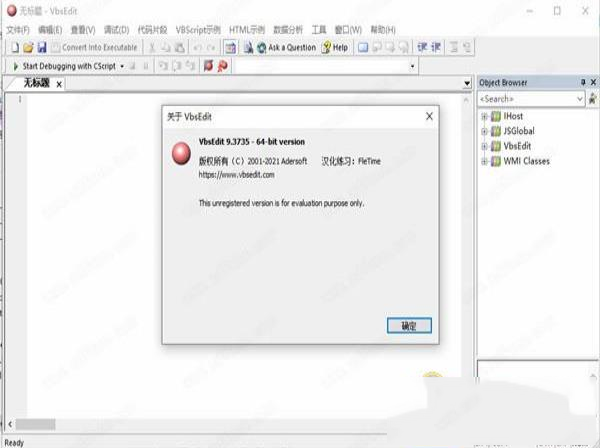Image resolution: width=600 pixels, height=448 pixels.
Task: Close the 关于 VbsEdit dialog
Action: pos(429,116)
